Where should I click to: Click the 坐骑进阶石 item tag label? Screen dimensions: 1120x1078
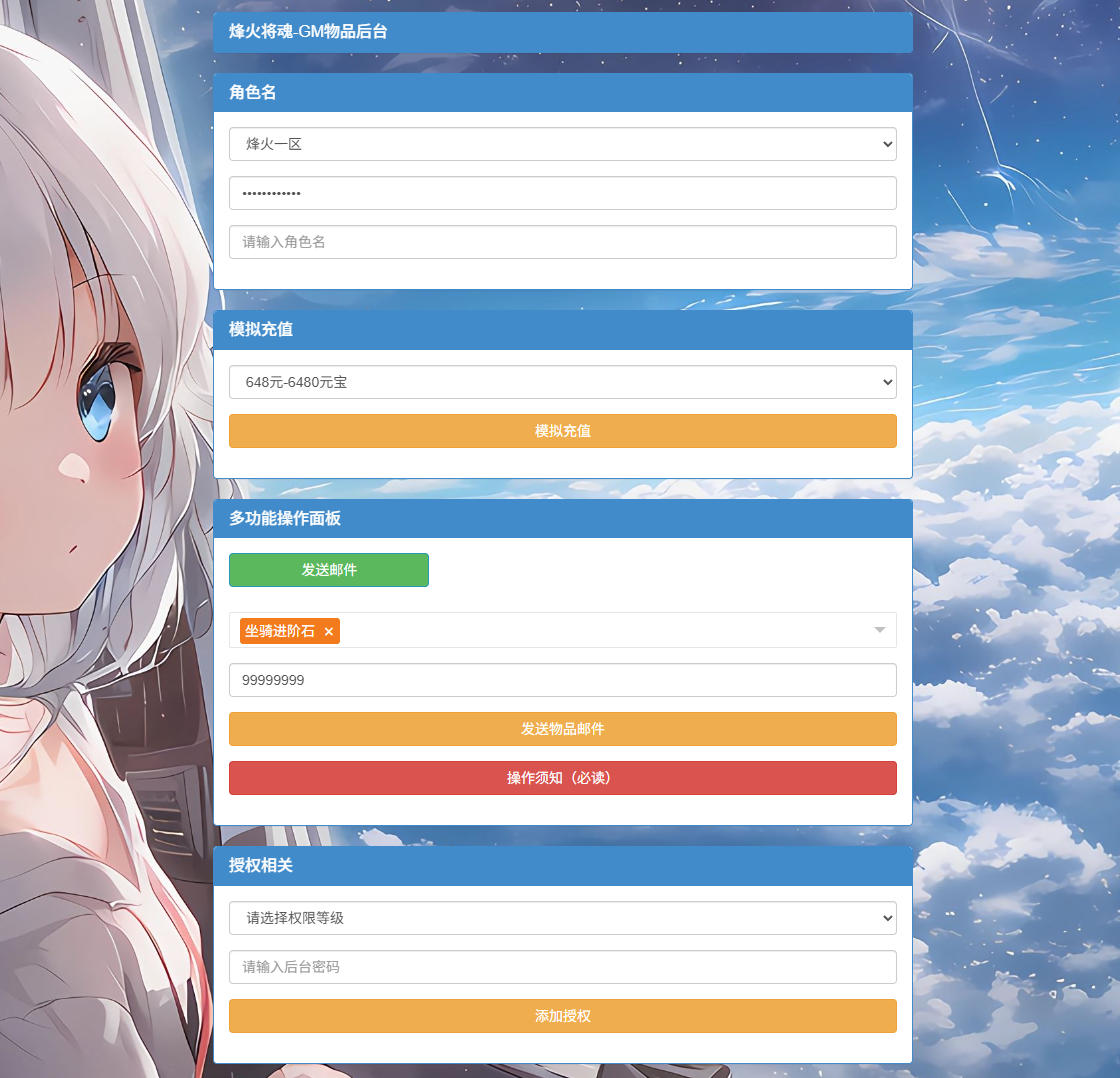click(279, 632)
